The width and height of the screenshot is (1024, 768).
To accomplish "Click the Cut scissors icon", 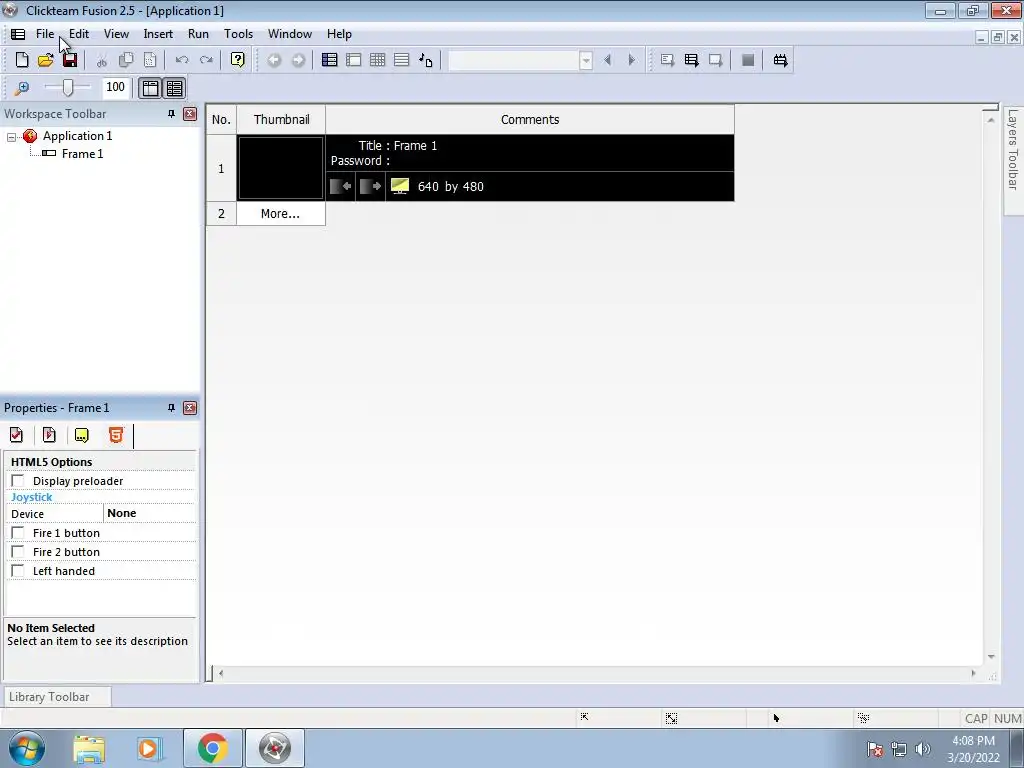I will (102, 61).
